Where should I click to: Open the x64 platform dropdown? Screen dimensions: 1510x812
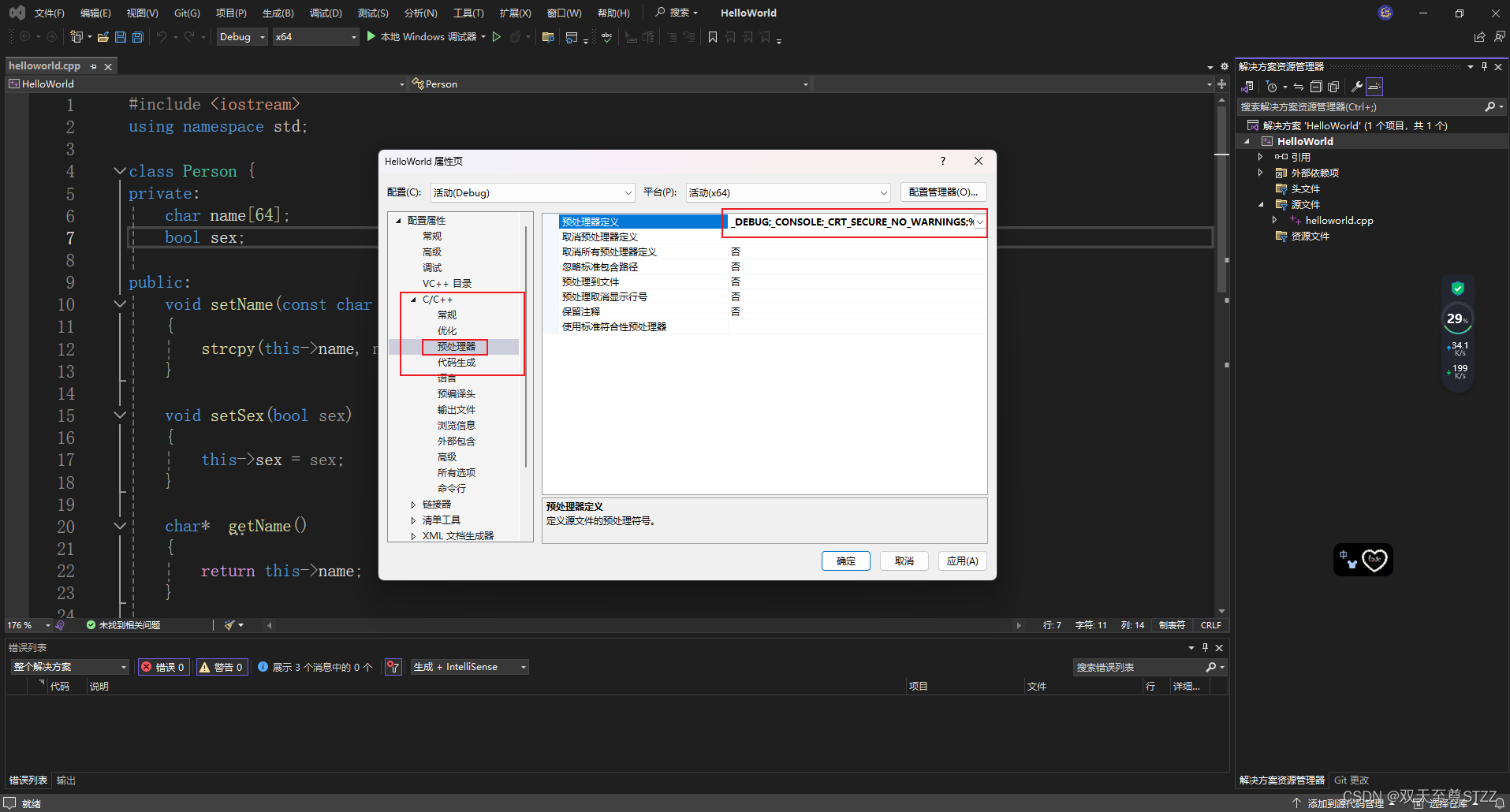pyautogui.click(x=315, y=36)
